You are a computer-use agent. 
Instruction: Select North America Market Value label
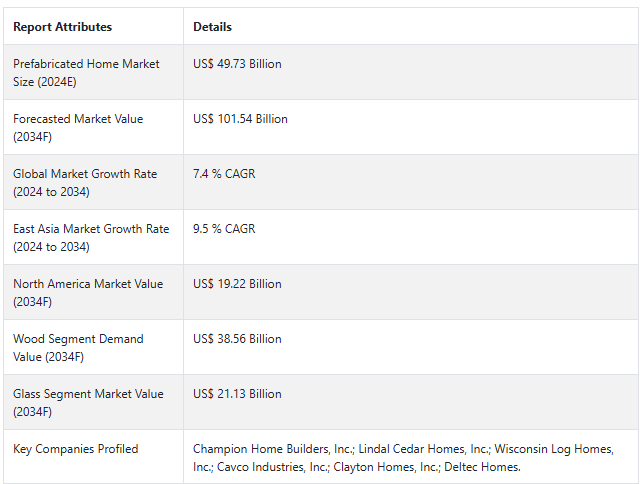pos(88,292)
